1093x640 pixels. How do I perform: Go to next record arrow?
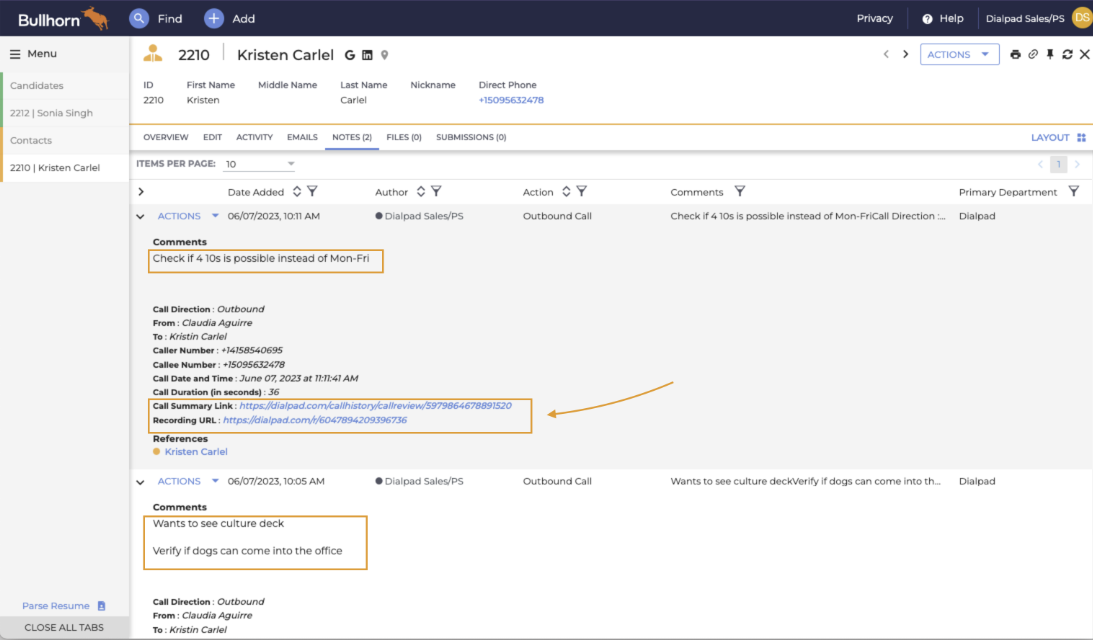905,54
